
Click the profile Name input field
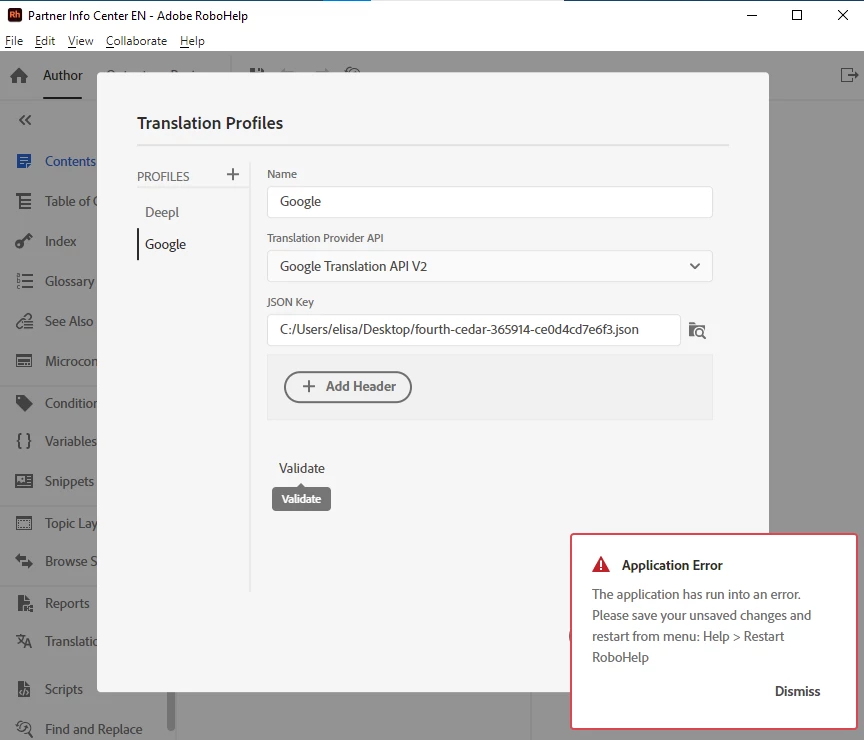[x=489, y=202]
